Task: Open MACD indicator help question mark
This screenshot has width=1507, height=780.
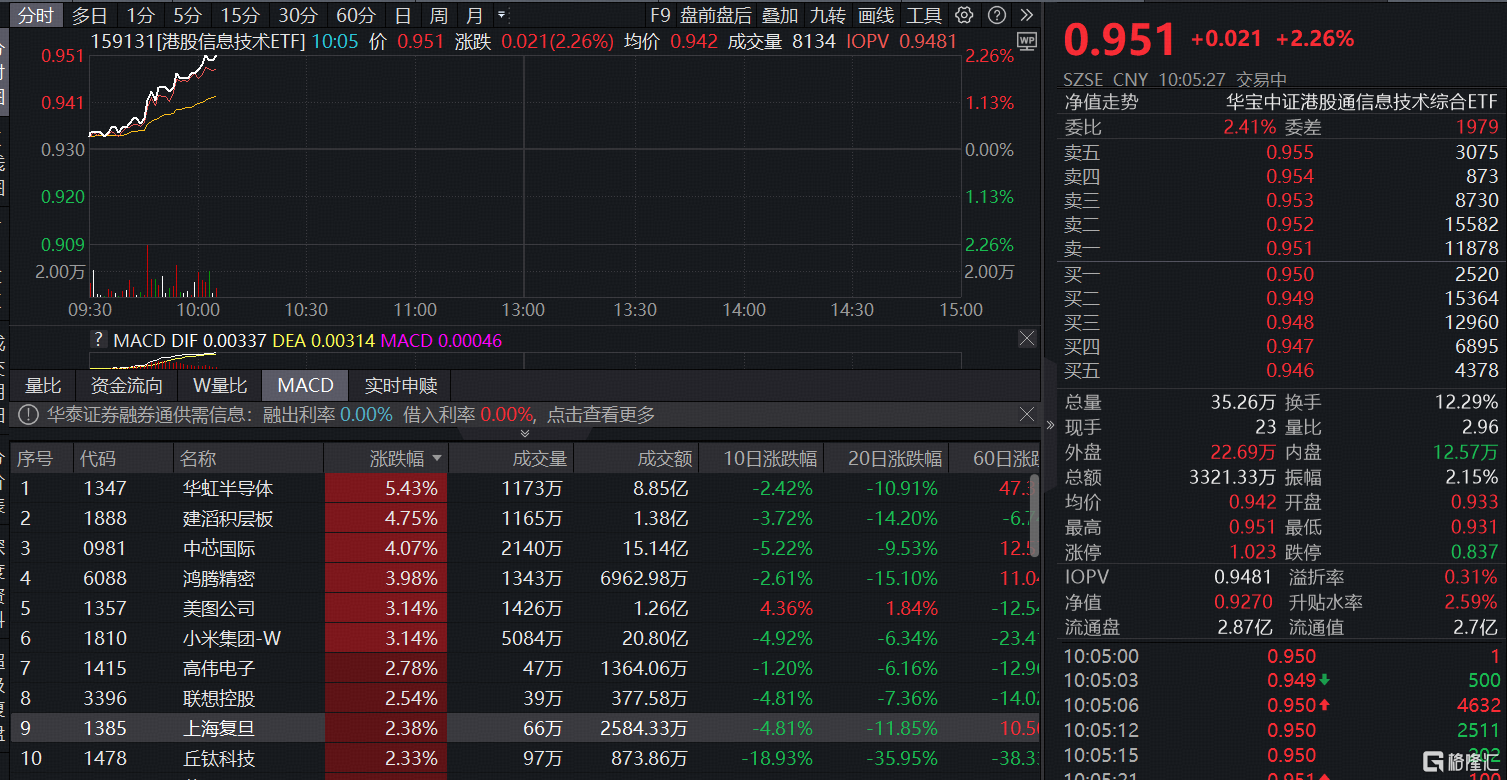Action: (x=98, y=340)
